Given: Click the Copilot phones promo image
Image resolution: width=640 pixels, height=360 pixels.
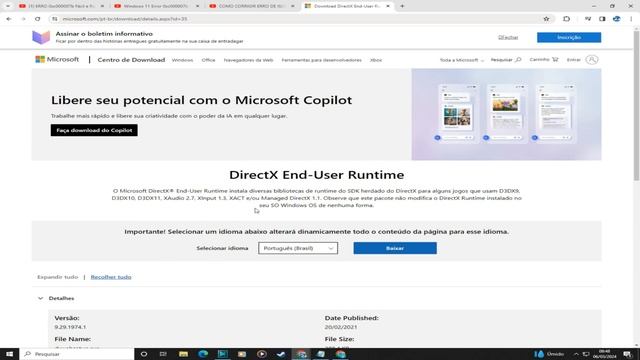Looking at the screenshot, I should (506, 114).
